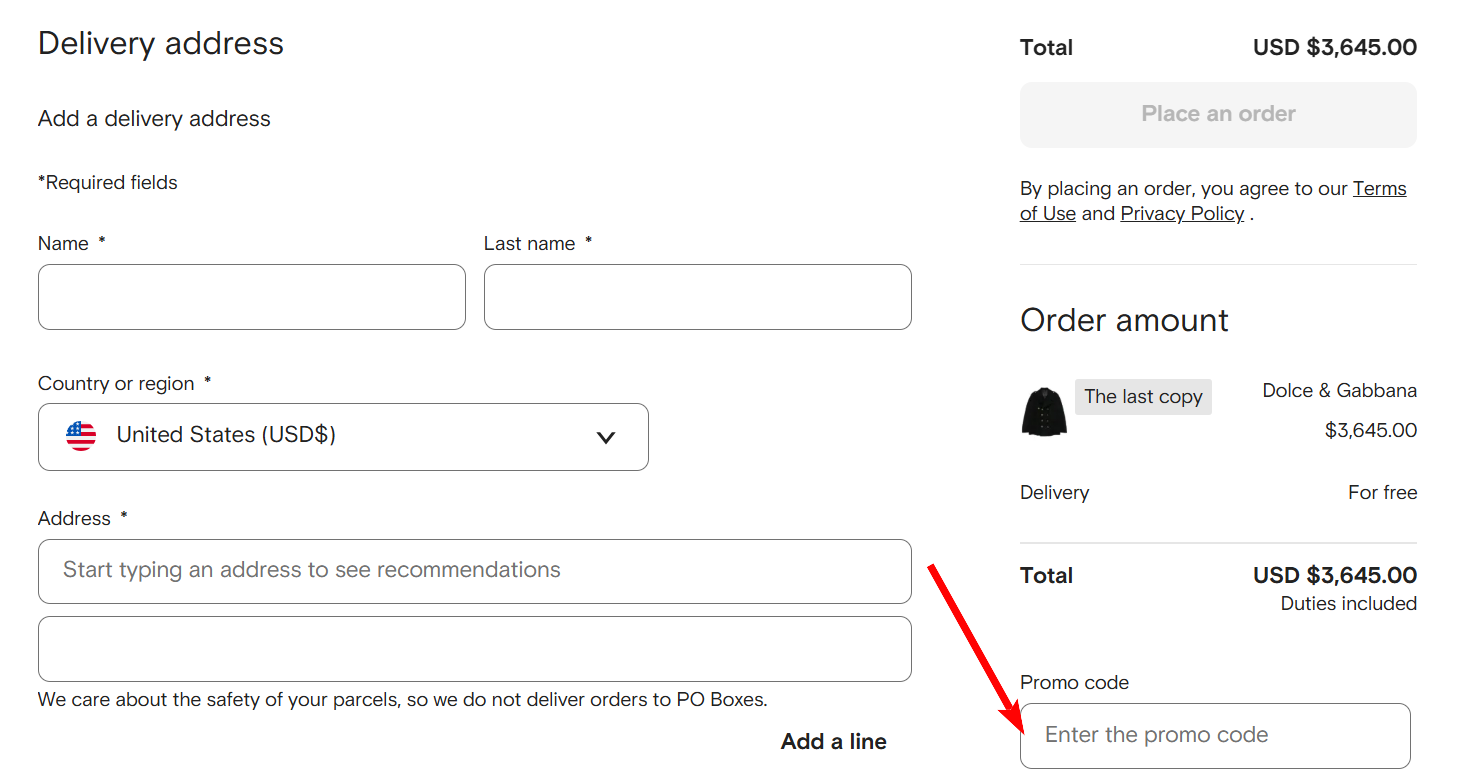
Task: Open the Privacy Policy link
Action: pyautogui.click(x=1181, y=214)
